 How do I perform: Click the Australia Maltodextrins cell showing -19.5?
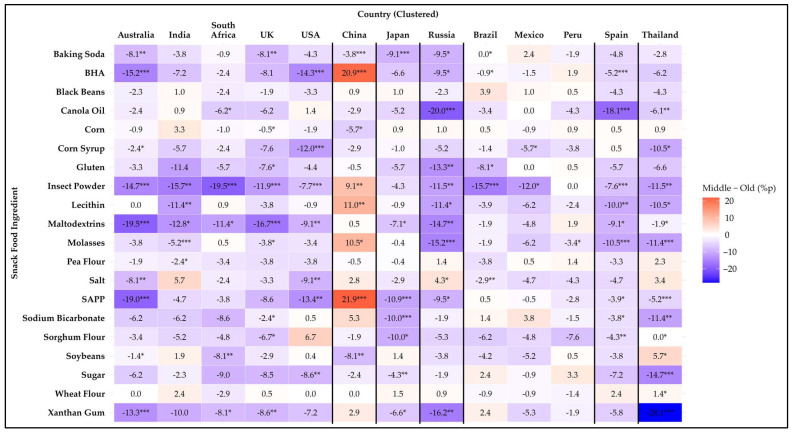click(x=135, y=224)
